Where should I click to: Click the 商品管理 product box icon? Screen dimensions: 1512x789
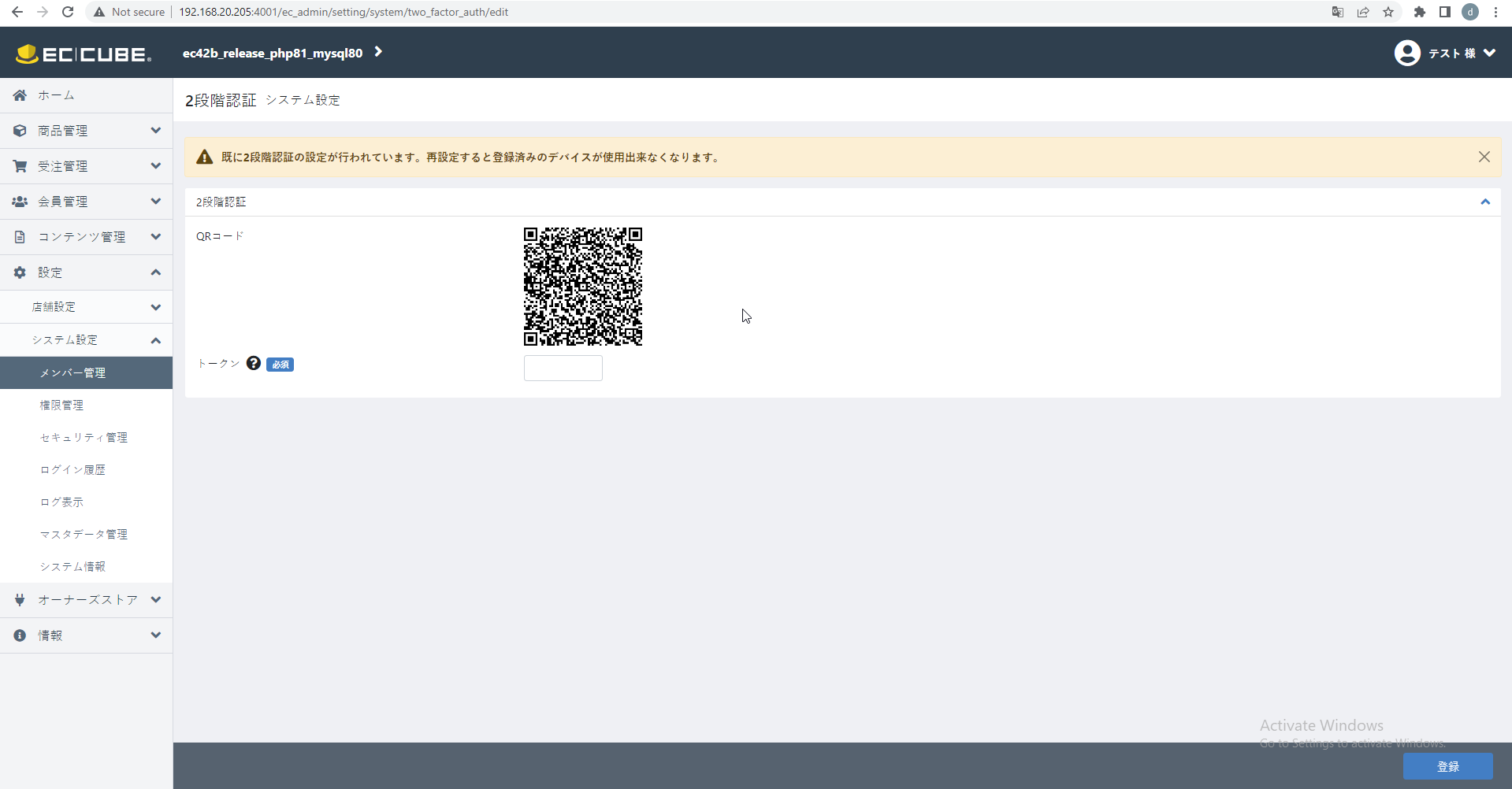click(19, 130)
